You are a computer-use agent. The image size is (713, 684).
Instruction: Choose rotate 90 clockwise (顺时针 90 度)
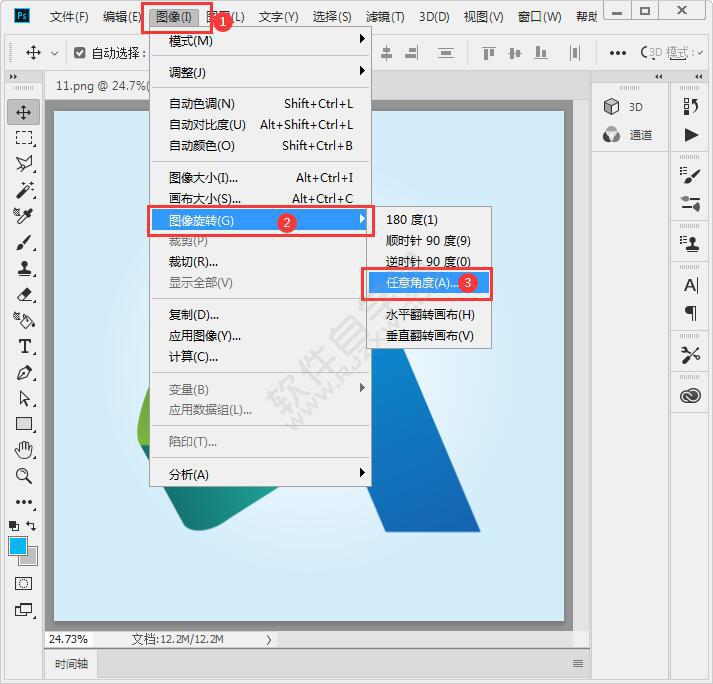pos(429,240)
